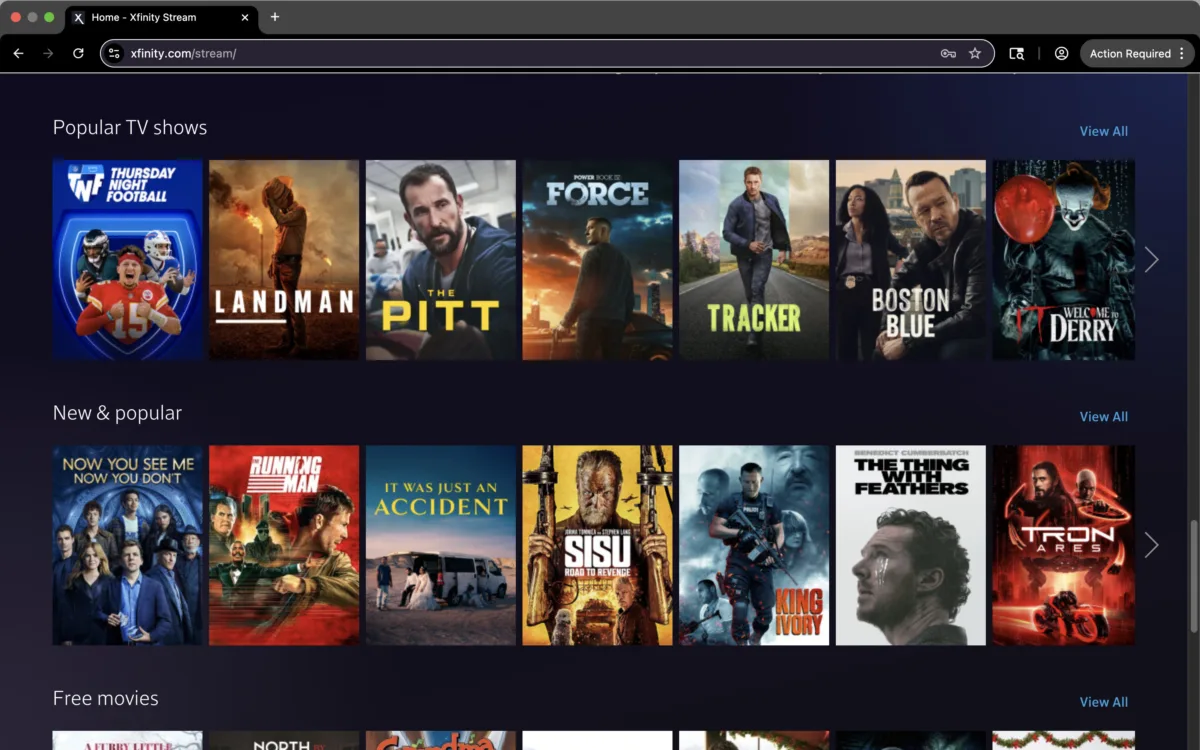This screenshot has height=750, width=1200.
Task: Open the Landman show poster
Action: [x=284, y=260]
